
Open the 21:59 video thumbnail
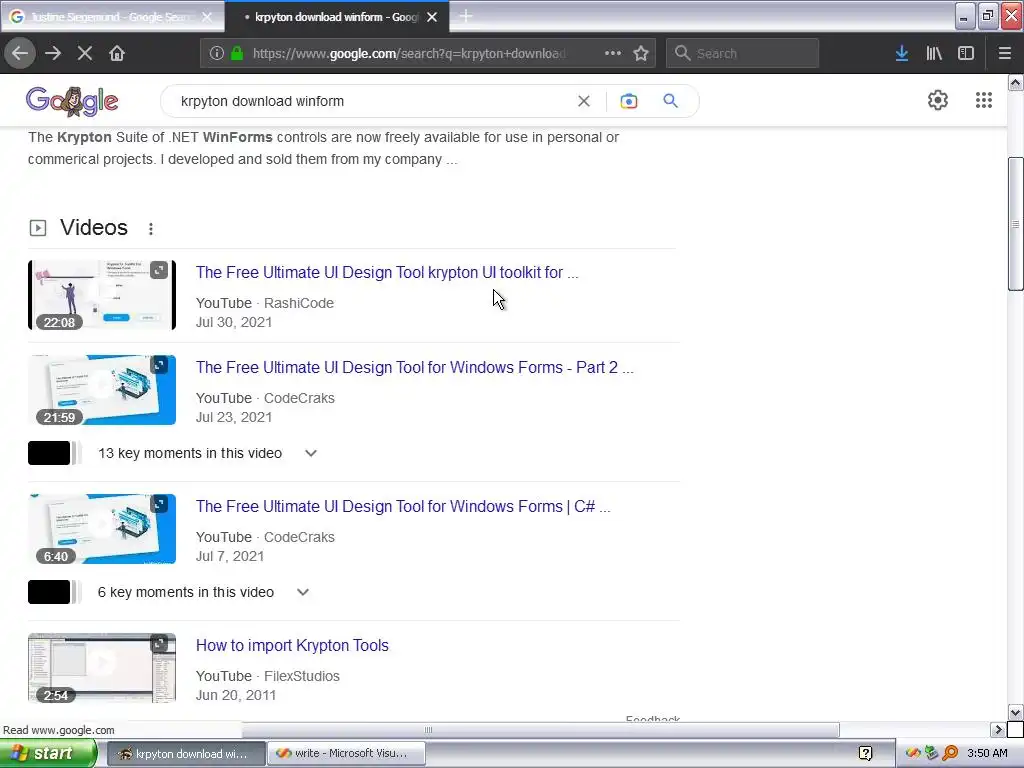[102, 390]
